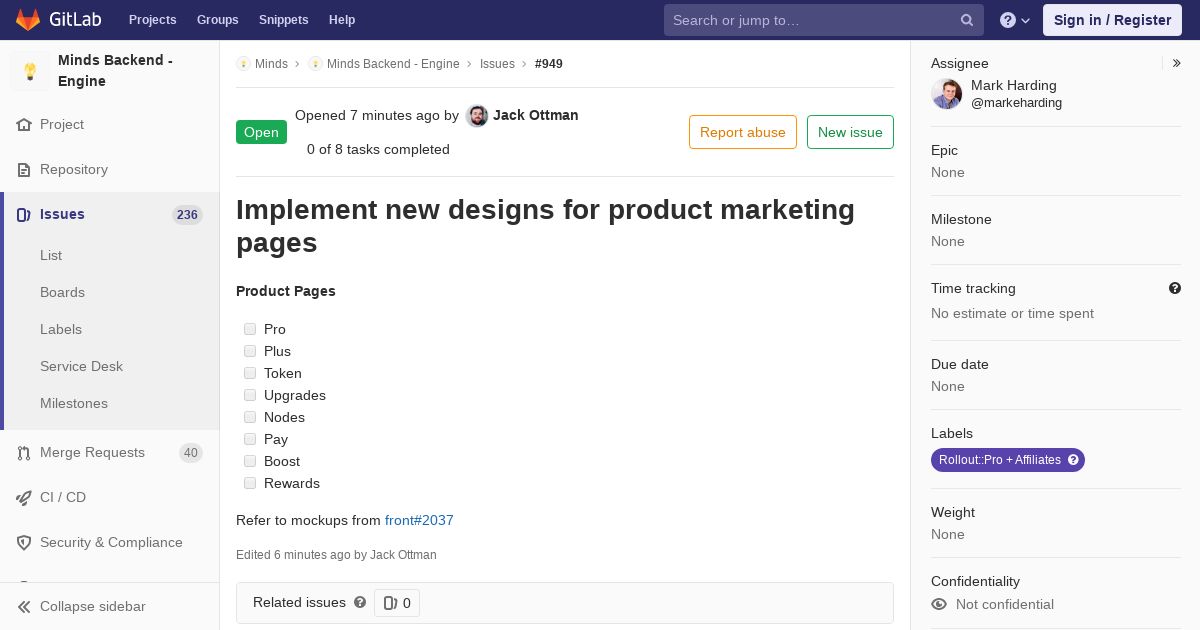
Task: Click the Minds Backend - Engine breadcrumb
Action: [x=393, y=64]
